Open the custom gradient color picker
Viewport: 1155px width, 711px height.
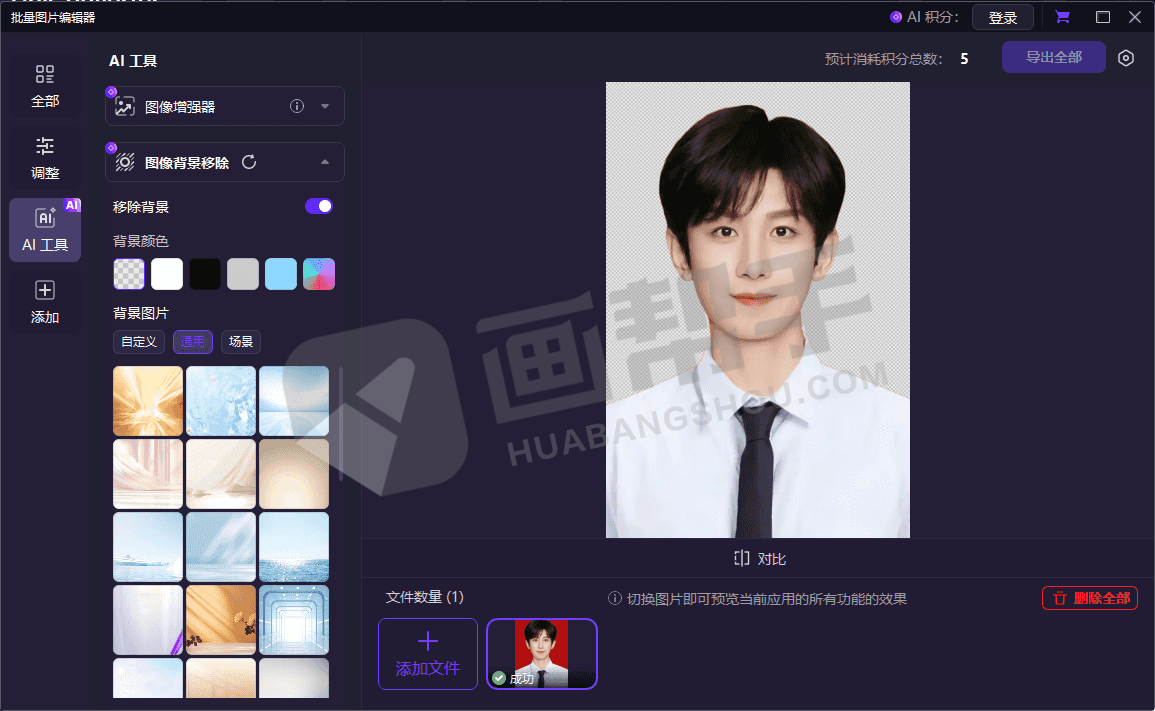point(319,274)
